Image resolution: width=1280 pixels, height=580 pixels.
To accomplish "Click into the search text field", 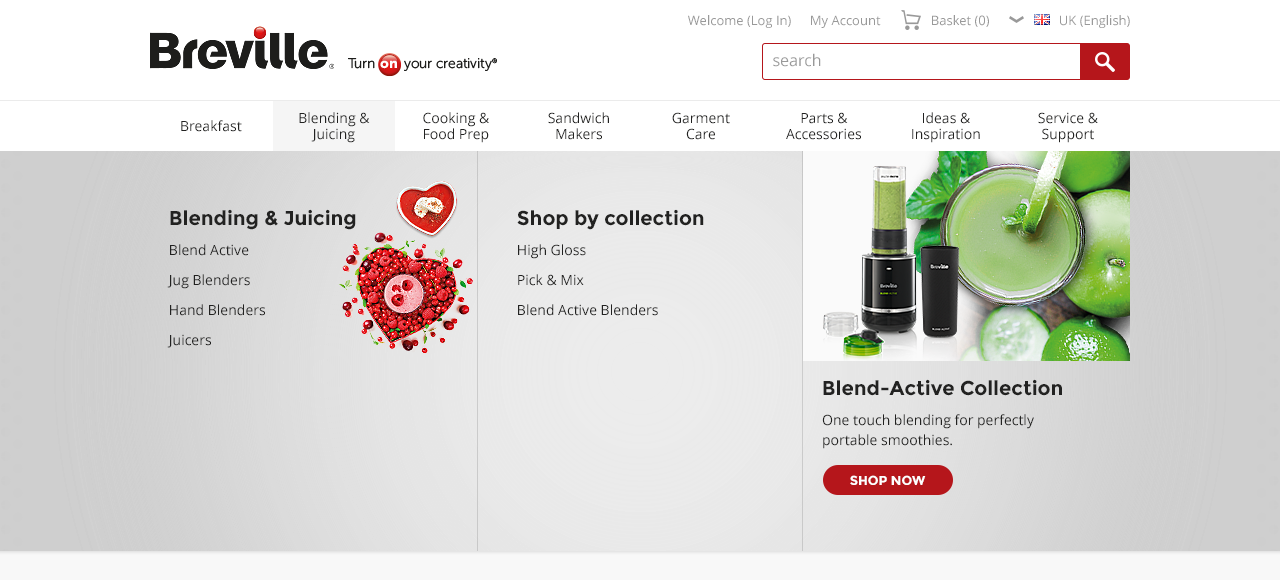I will 921,61.
